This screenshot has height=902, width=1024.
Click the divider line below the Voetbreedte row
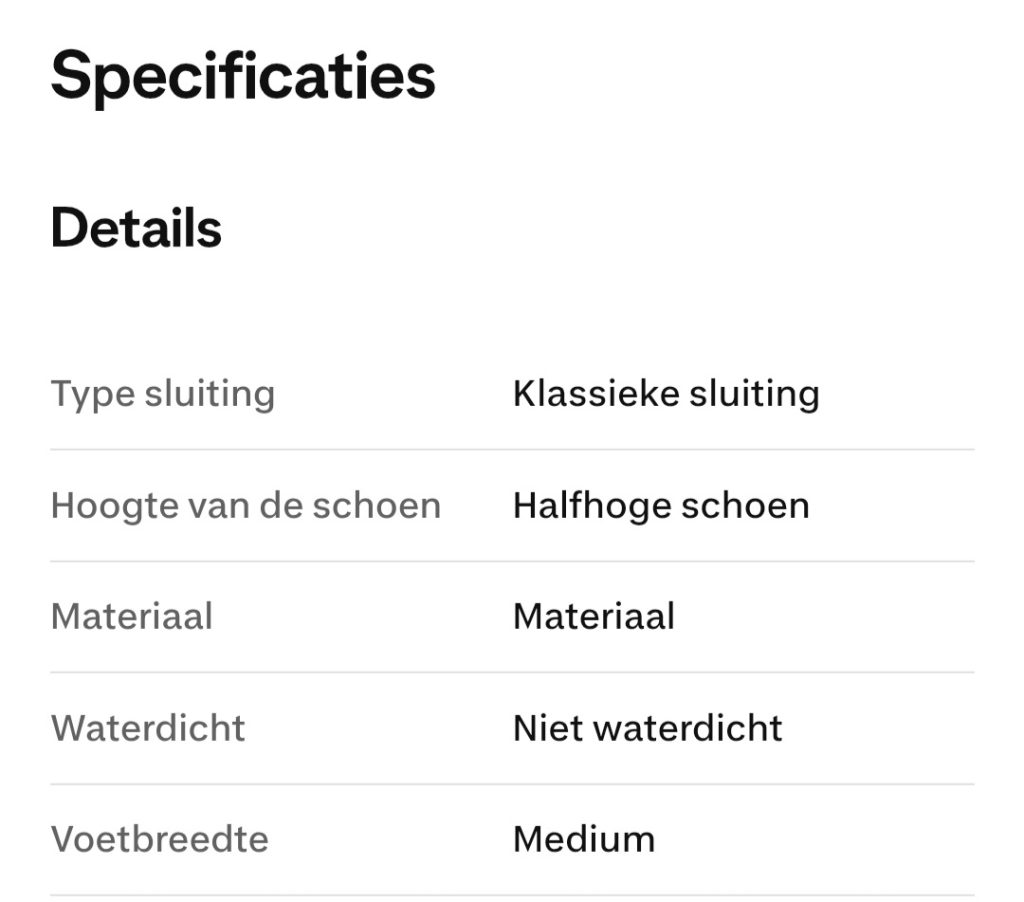pyautogui.click(x=512, y=895)
